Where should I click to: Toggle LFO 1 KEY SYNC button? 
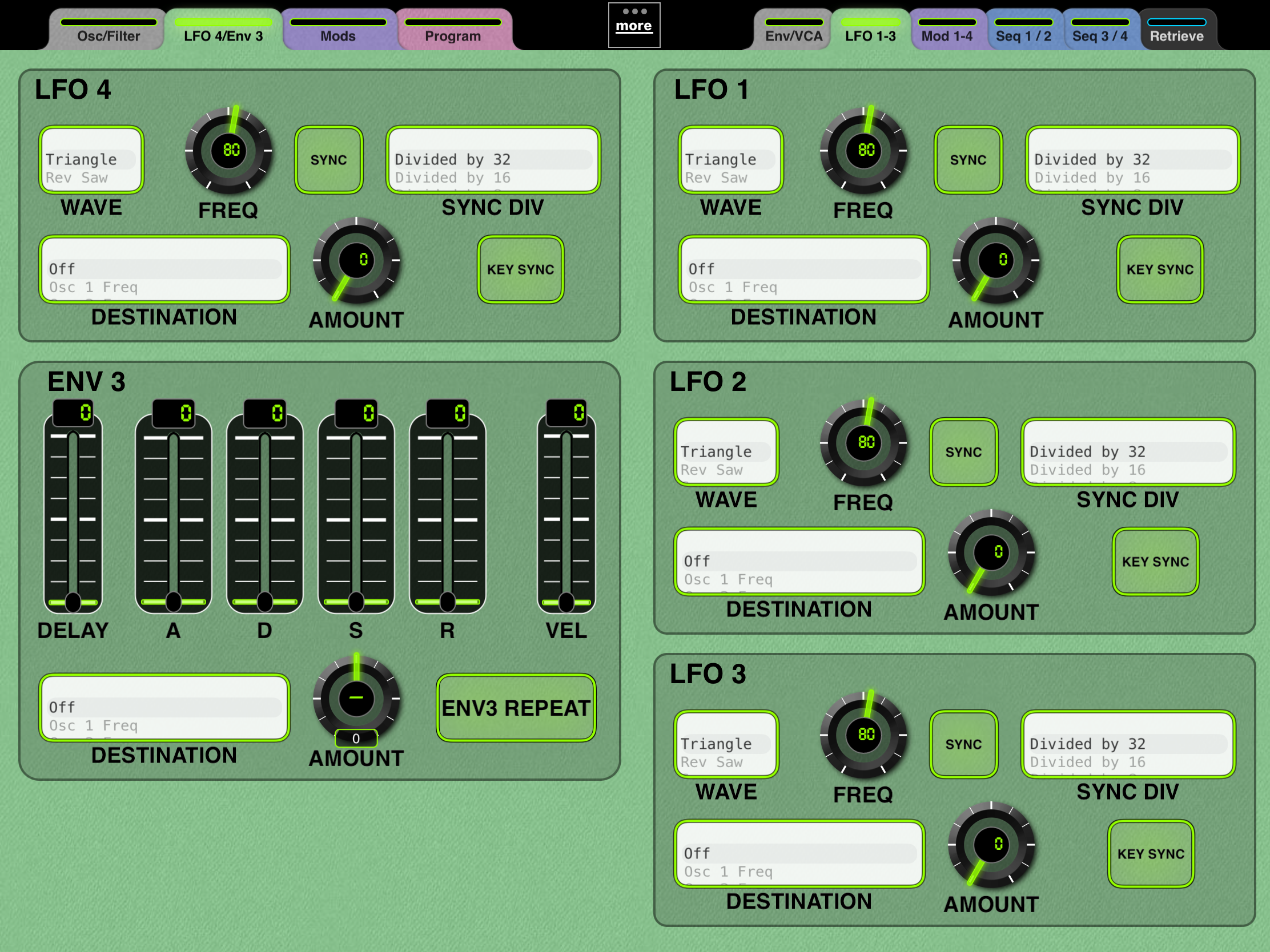[x=1160, y=269]
